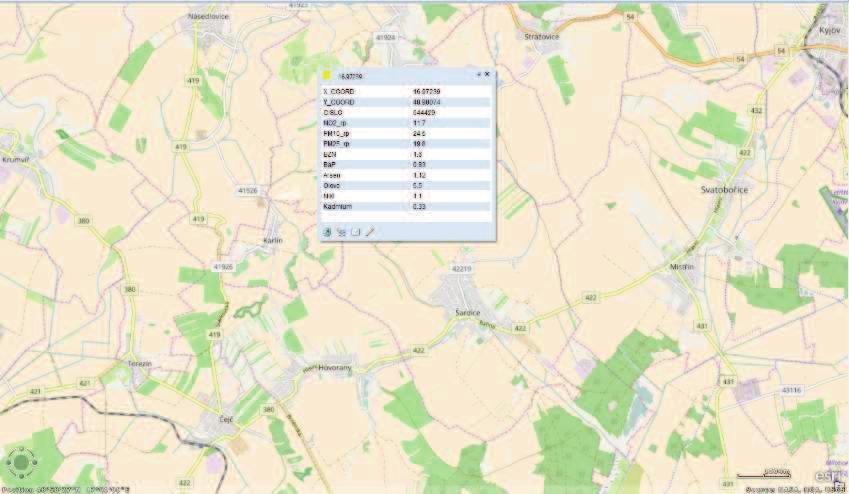Select the BaP row label
The width and height of the screenshot is (849, 494).
click(330, 164)
